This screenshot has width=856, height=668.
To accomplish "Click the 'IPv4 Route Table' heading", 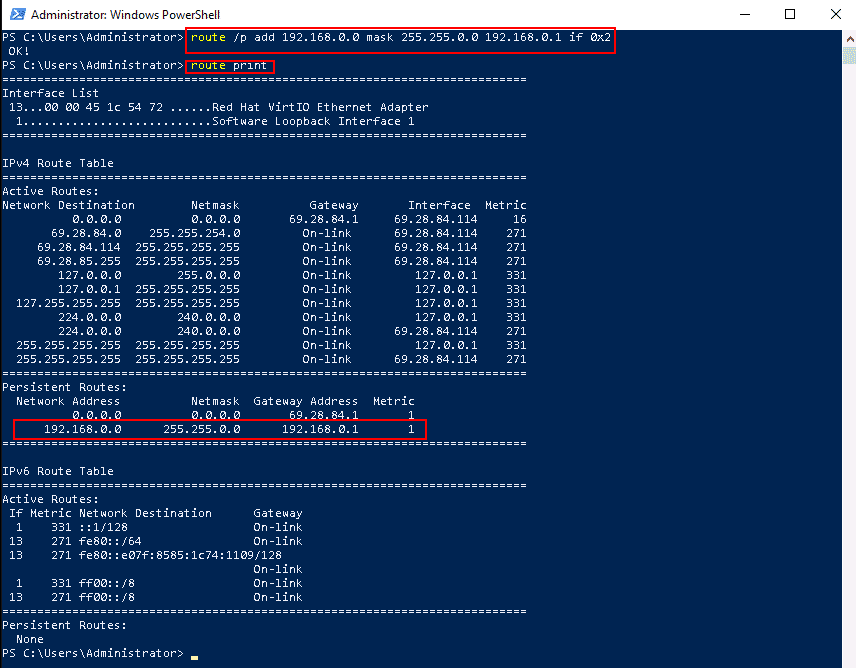I will 58,163.
